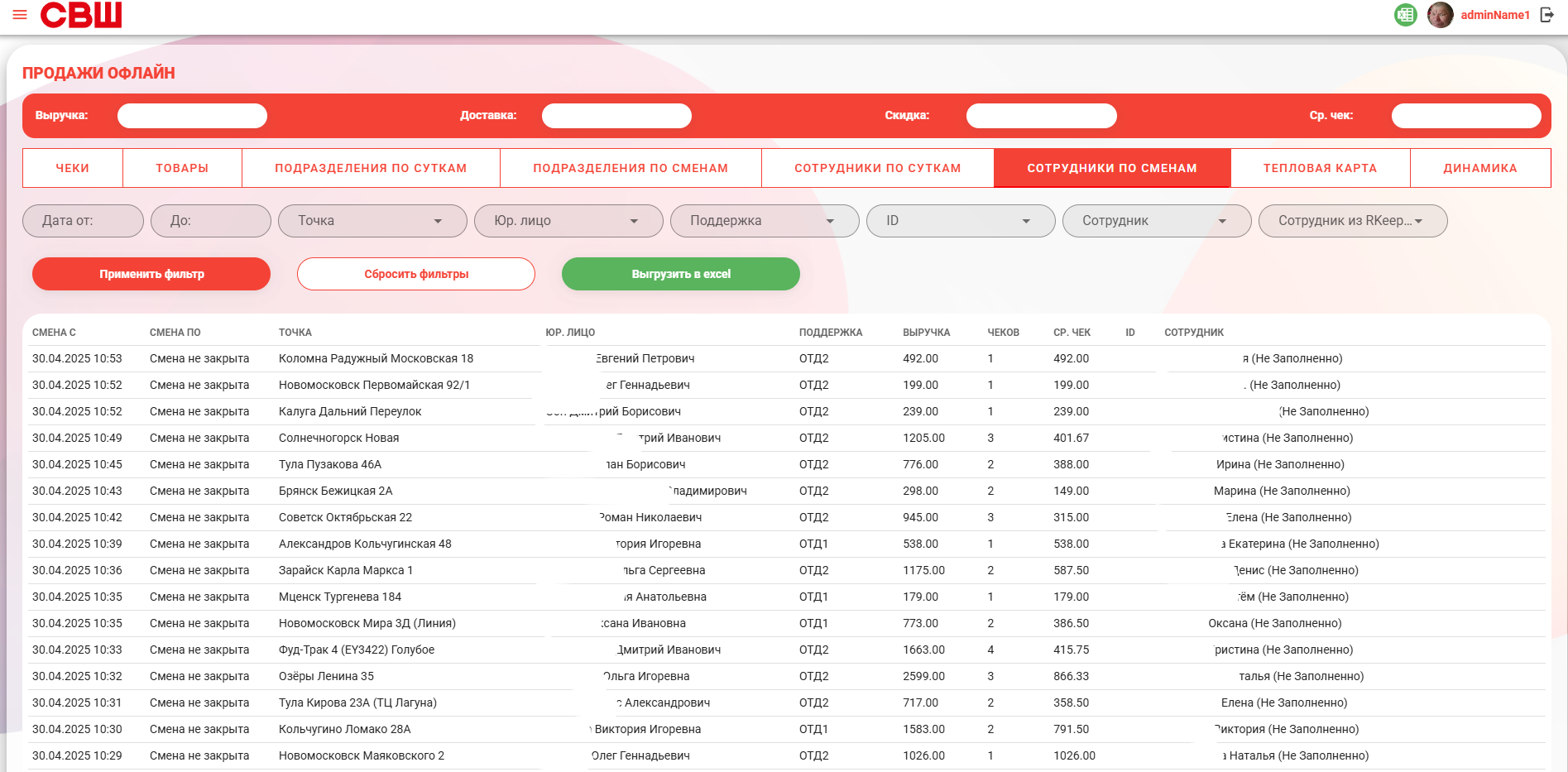The height and width of the screenshot is (772, 1568).
Task: Click the logout icon
Action: [x=1546, y=15]
